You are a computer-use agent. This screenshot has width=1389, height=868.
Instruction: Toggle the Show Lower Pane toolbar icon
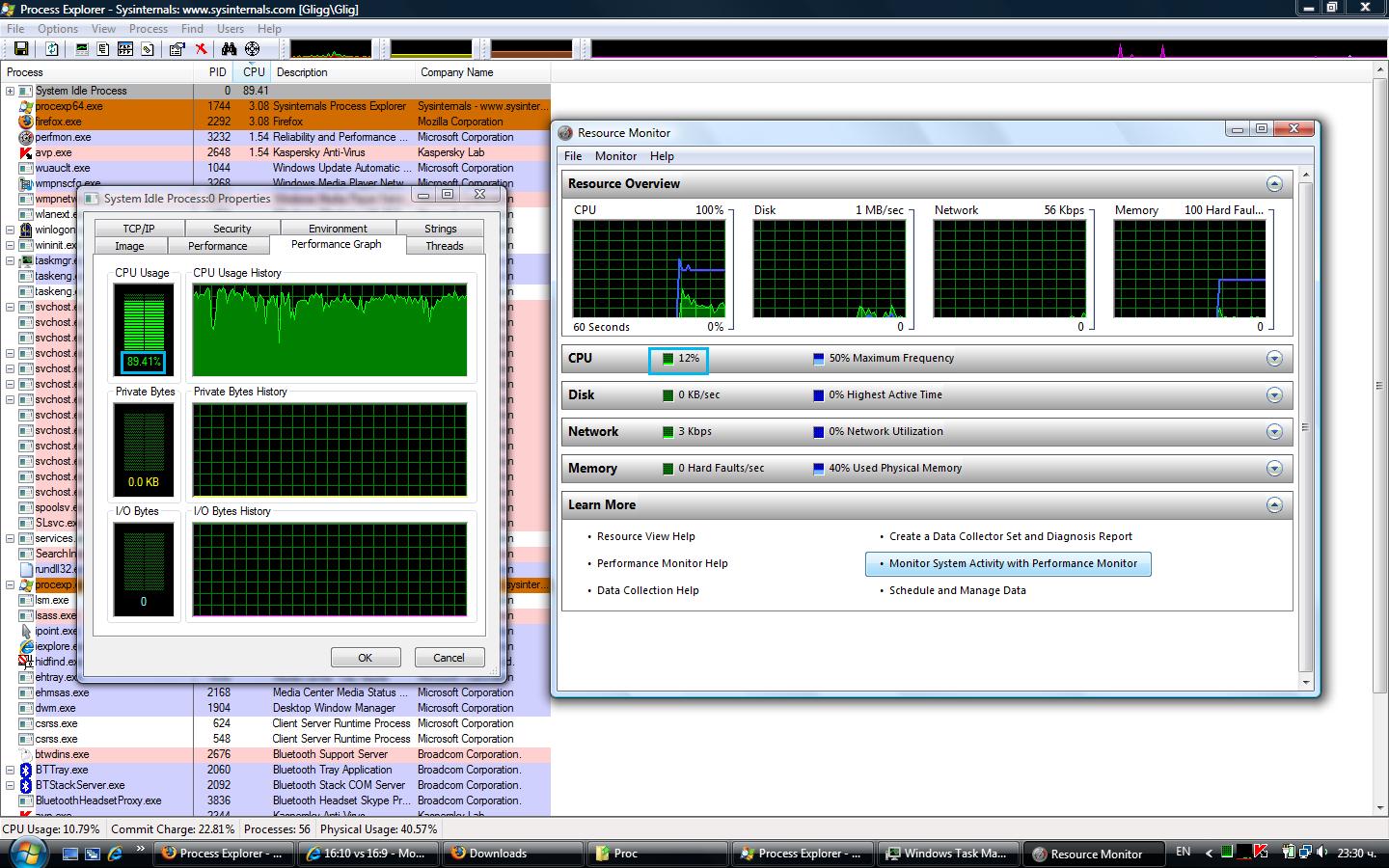click(125, 48)
